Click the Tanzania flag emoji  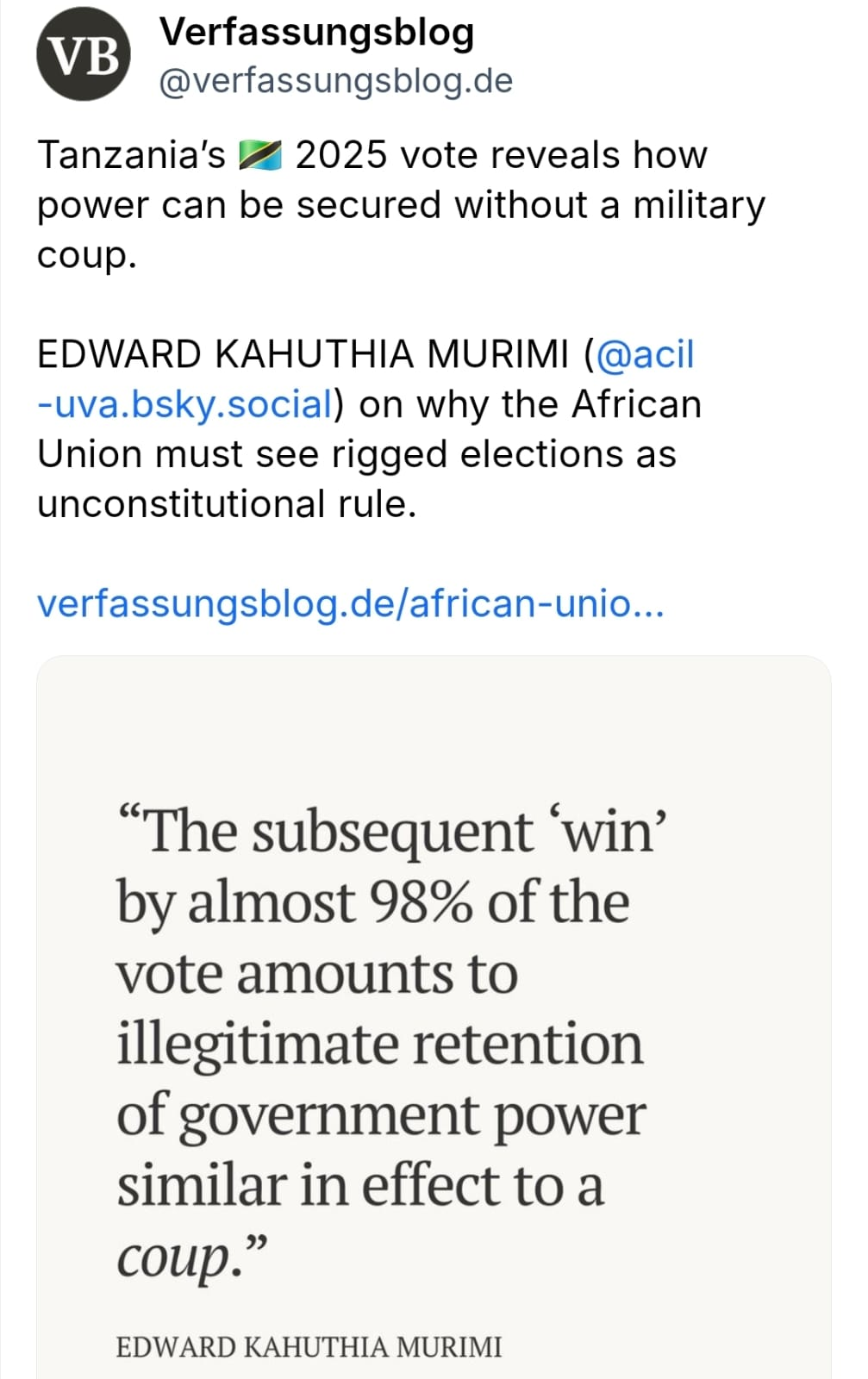click(x=259, y=156)
